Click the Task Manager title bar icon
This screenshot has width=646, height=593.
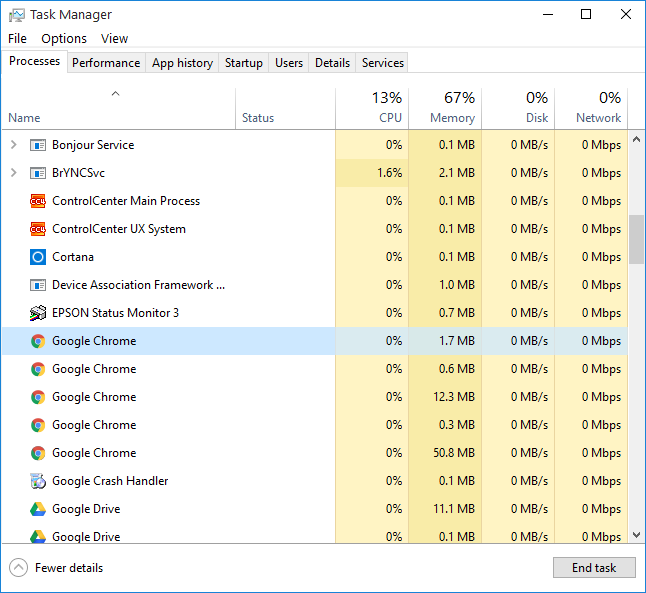click(x=16, y=15)
